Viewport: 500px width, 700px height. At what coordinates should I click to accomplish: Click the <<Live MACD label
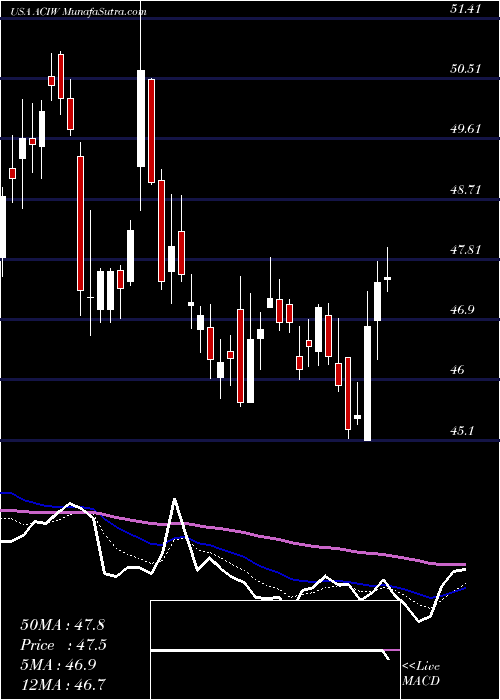pos(421,674)
